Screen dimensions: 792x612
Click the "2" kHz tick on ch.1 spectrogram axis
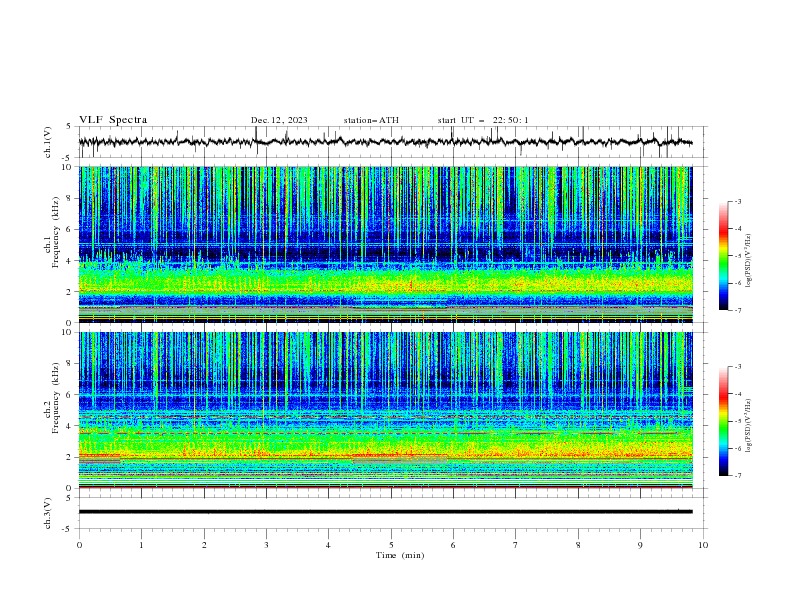click(x=71, y=292)
